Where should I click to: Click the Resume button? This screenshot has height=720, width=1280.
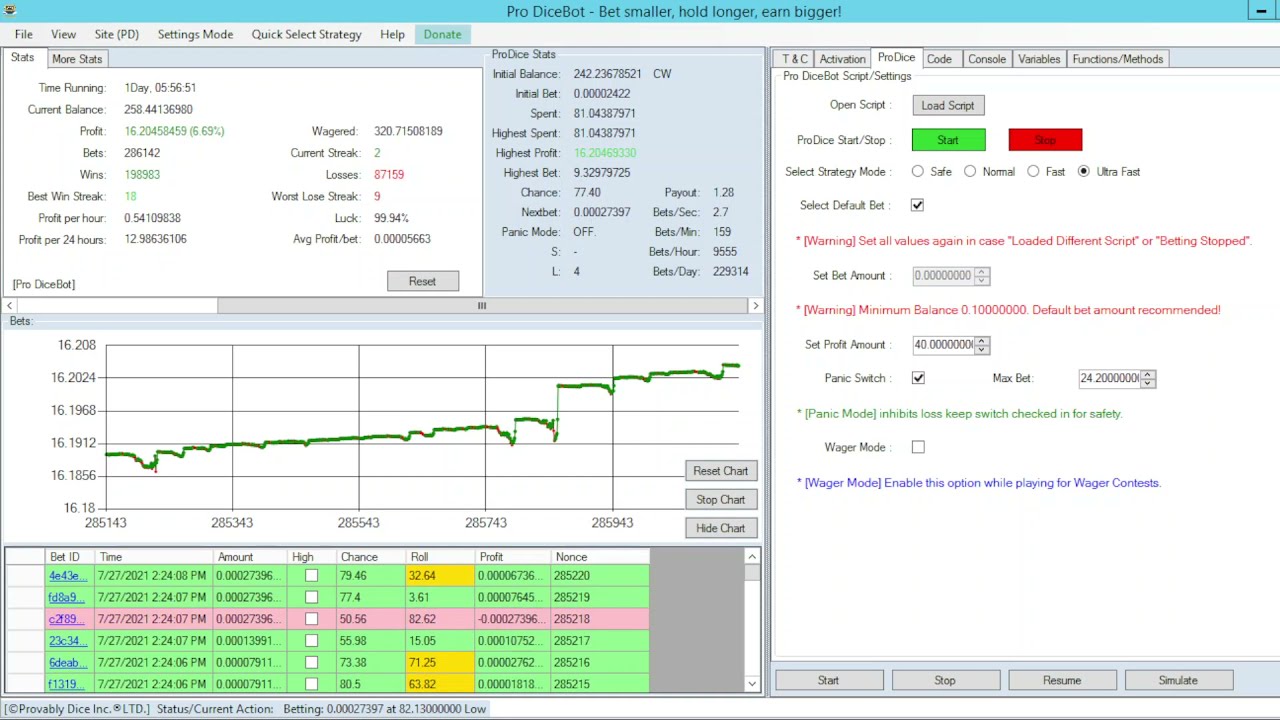(x=1062, y=680)
